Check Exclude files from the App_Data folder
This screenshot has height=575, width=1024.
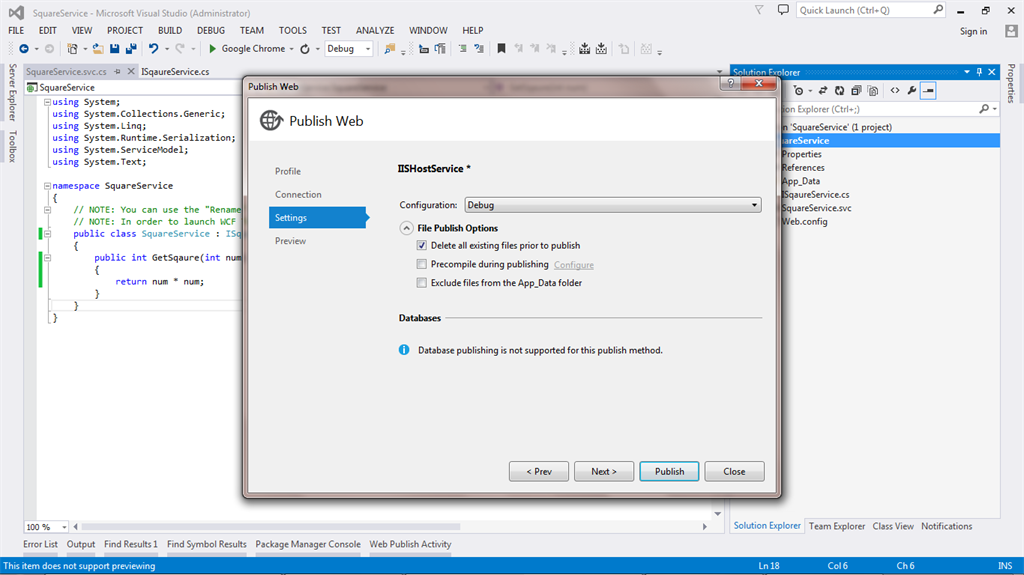(422, 283)
